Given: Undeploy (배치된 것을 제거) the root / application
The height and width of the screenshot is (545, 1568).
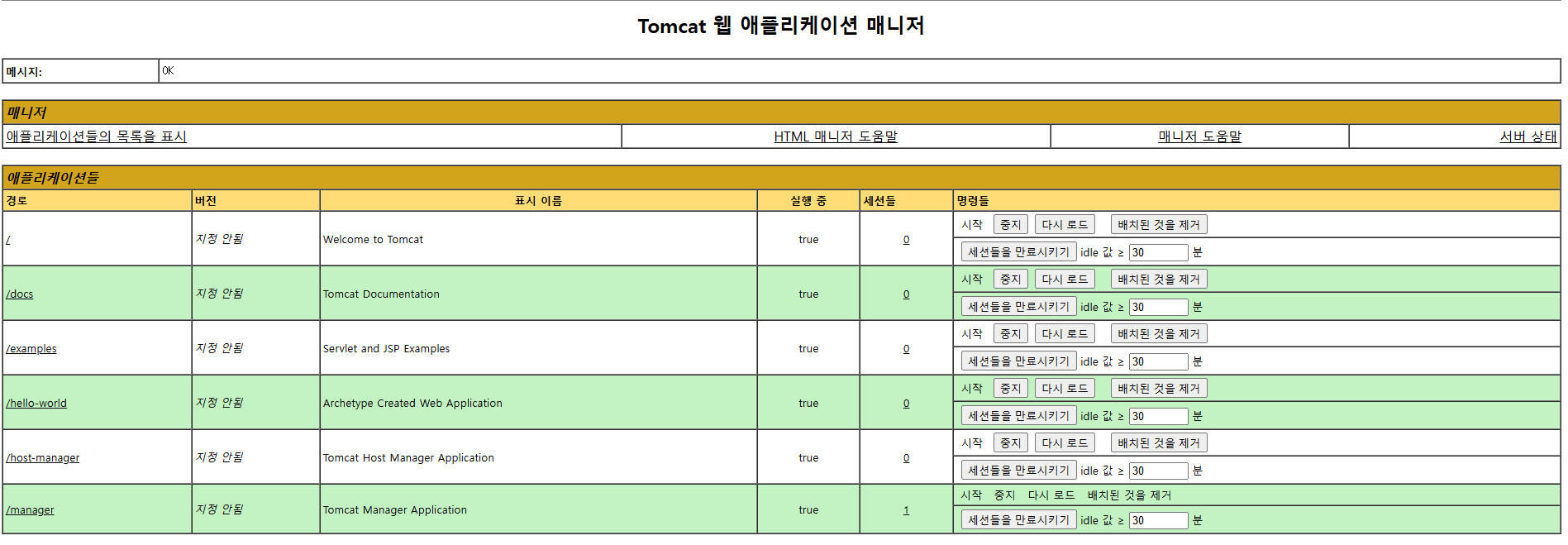Looking at the screenshot, I should coord(1159,225).
